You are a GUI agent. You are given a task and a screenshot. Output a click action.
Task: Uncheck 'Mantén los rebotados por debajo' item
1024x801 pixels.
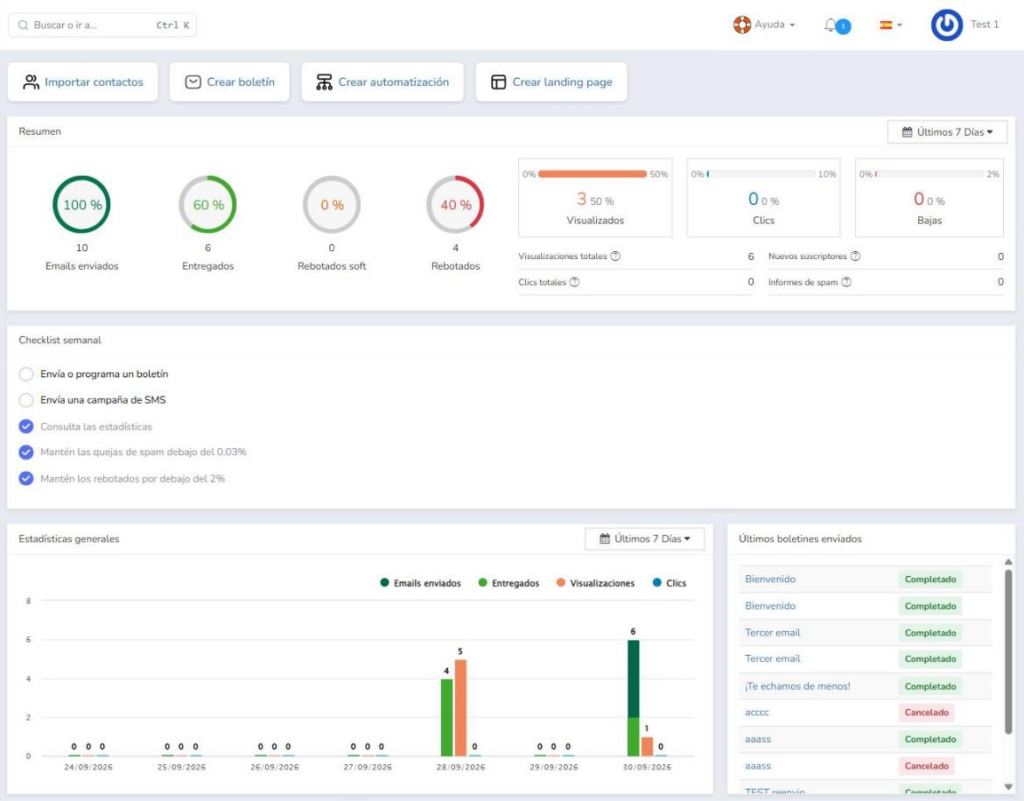click(26, 479)
